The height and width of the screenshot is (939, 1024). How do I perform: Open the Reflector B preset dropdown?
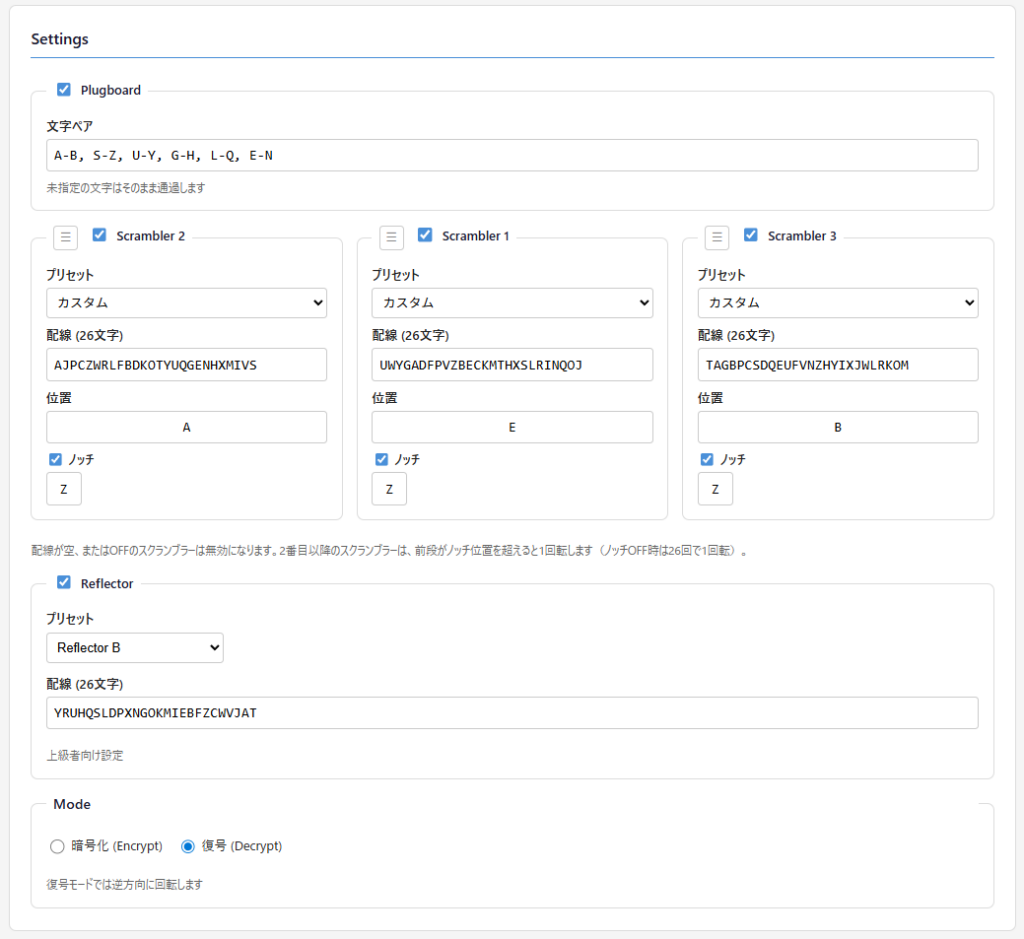[x=135, y=648]
